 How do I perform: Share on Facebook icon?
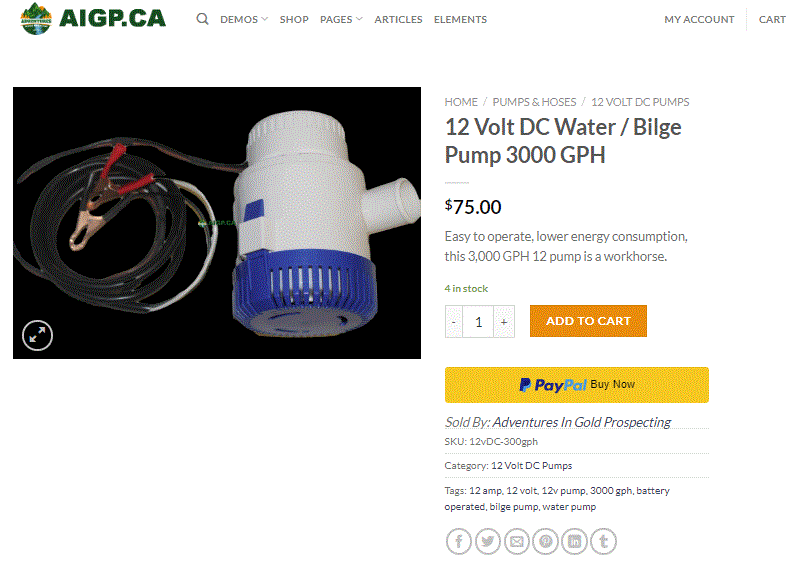458,541
